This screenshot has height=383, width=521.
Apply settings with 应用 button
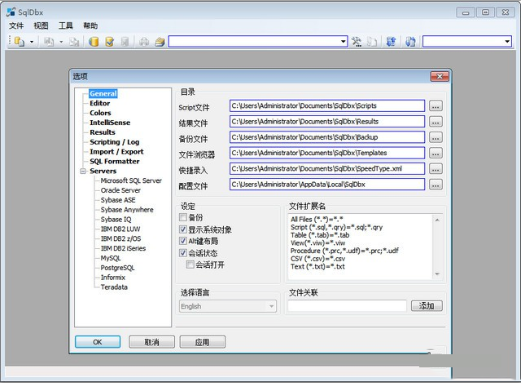click(202, 342)
